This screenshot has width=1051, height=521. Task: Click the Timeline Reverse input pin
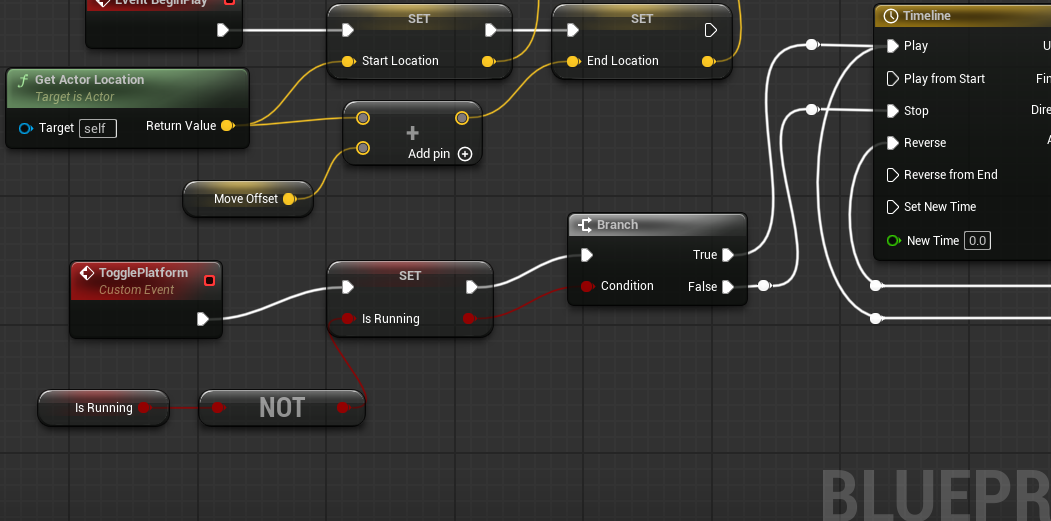pyautogui.click(x=892, y=143)
